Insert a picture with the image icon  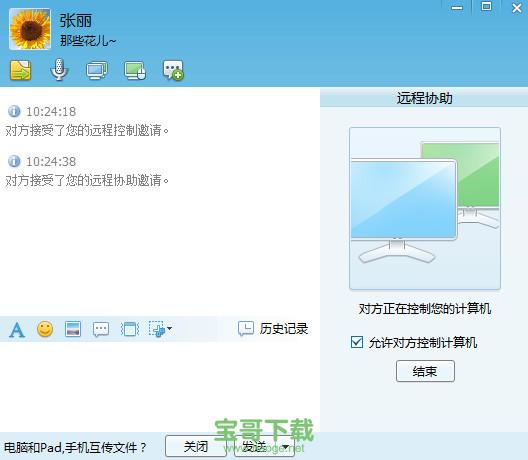[x=73, y=329]
